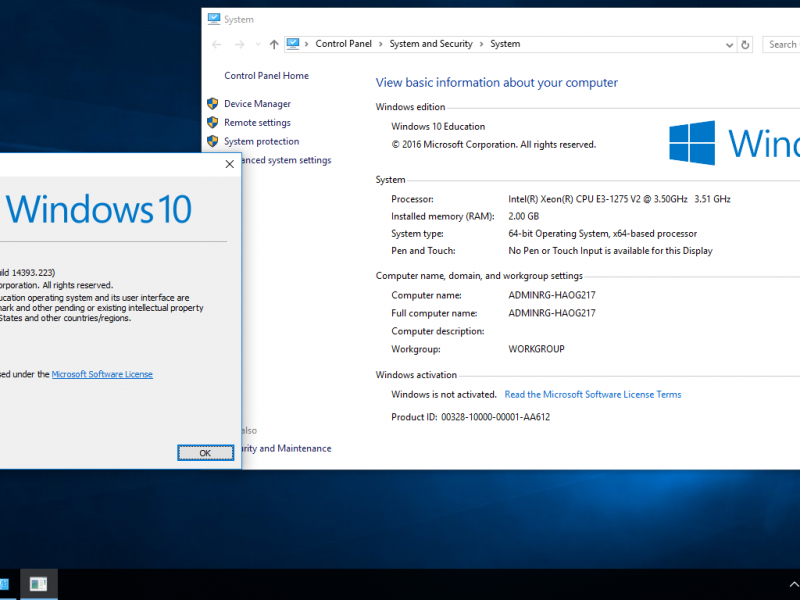Click the shield icon beside Remote settings
Viewport: 800px width, 600px height.
click(x=213, y=122)
